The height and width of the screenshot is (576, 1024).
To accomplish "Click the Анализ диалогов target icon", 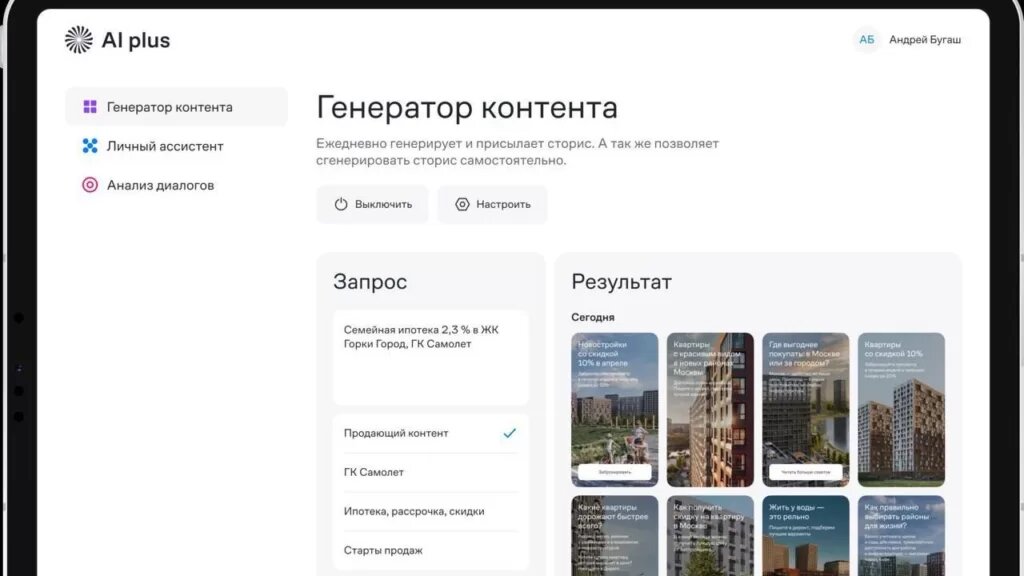I will coord(90,185).
